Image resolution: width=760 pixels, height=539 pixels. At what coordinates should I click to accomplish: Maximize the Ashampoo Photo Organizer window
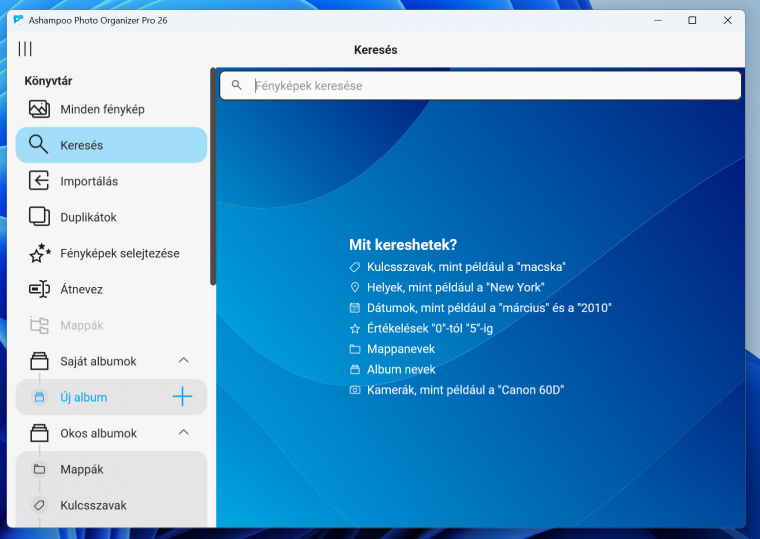coord(692,20)
